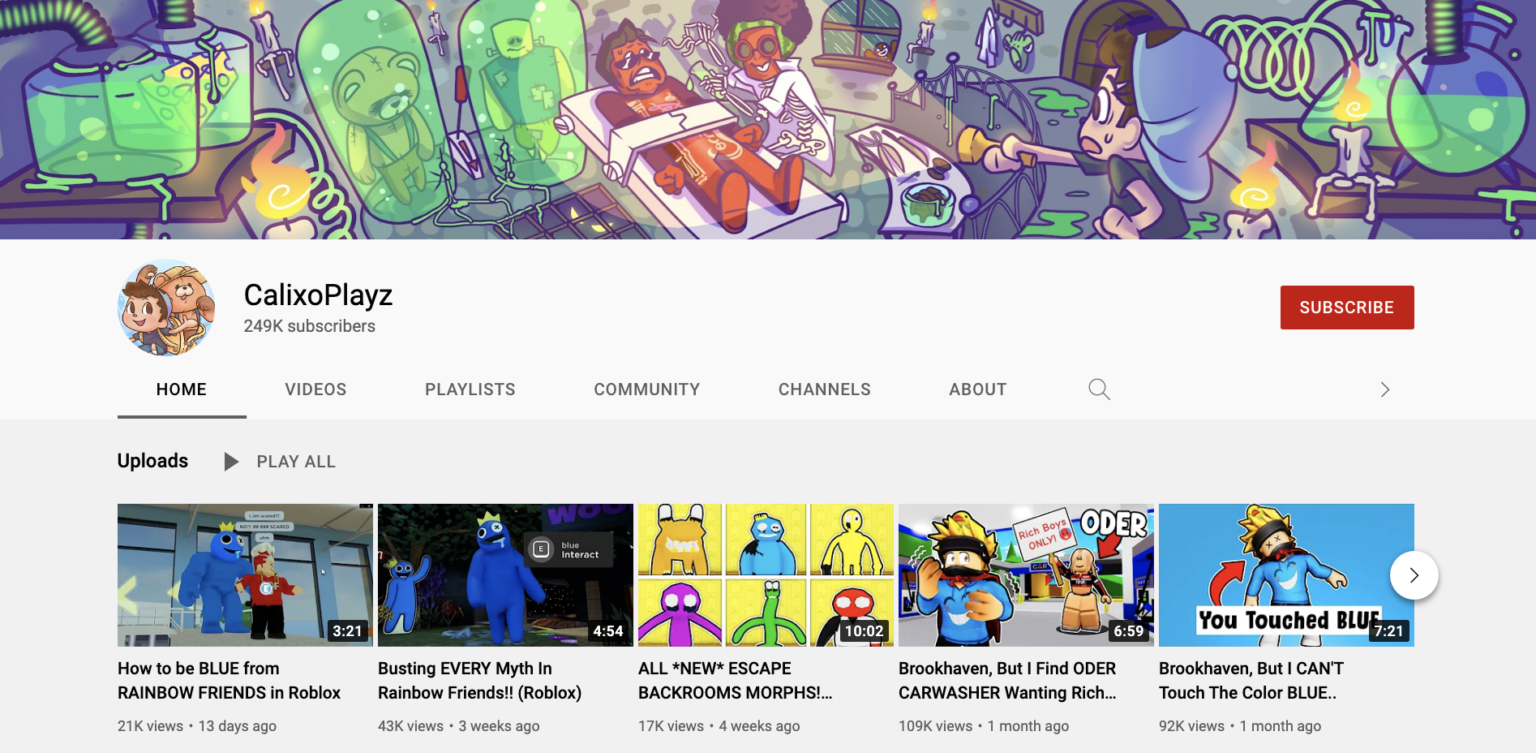This screenshot has height=753, width=1536.
Task: Open the ESCAPE BACKROOMS MORPHS thumbnail
Action: [765, 574]
